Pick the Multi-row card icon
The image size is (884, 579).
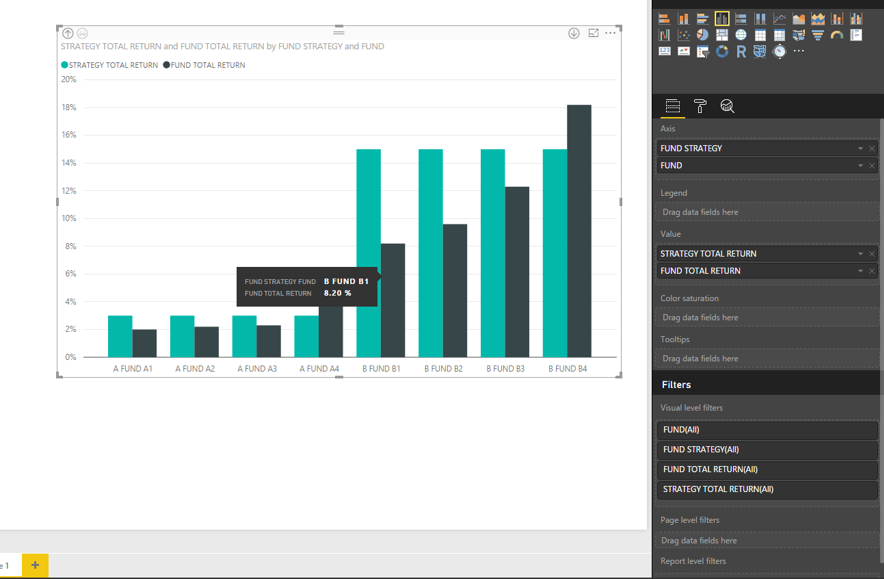coord(856,35)
